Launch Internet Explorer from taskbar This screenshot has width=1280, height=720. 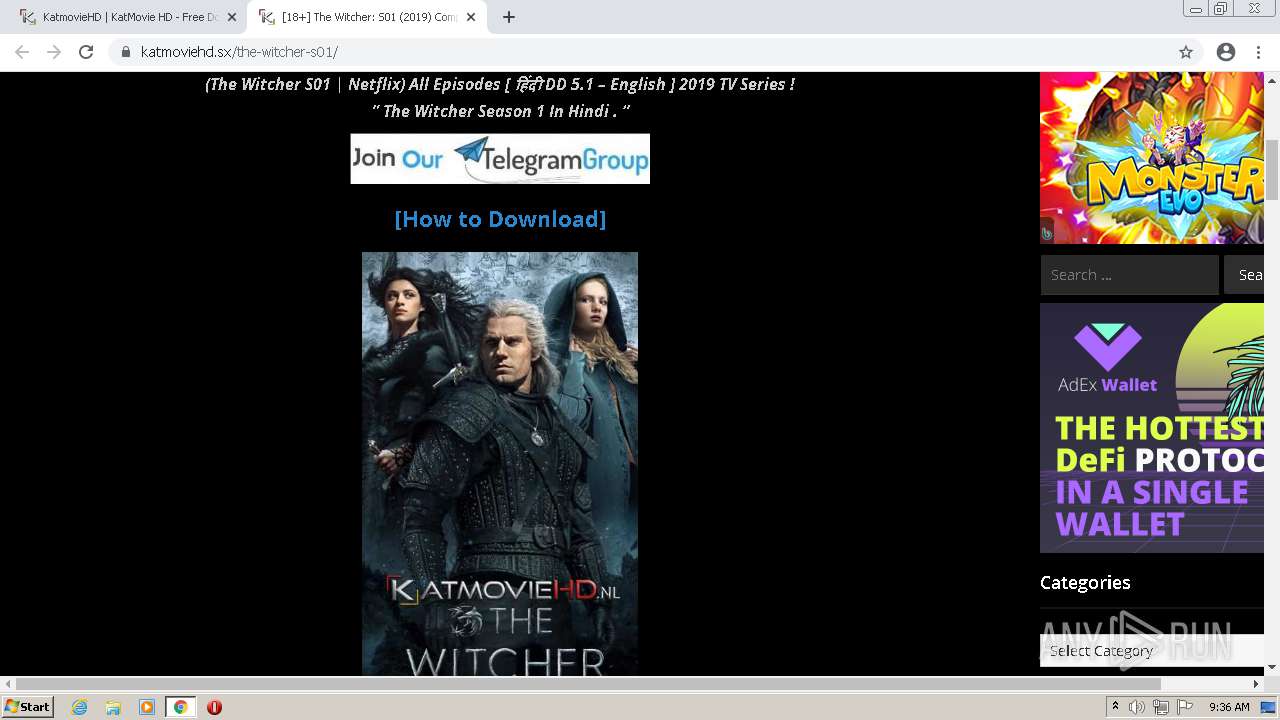[79, 707]
